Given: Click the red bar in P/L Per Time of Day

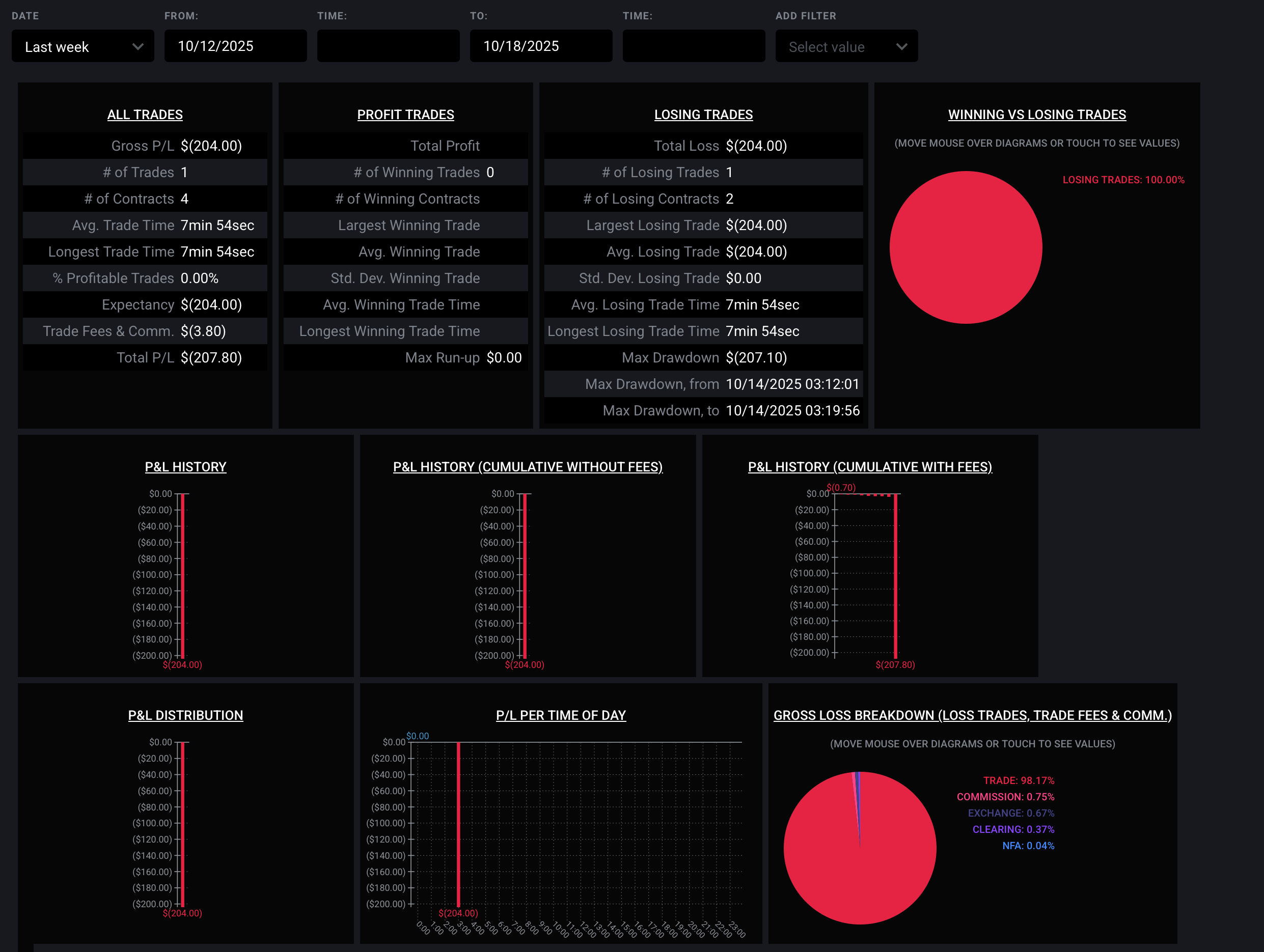Looking at the screenshot, I should [x=458, y=822].
